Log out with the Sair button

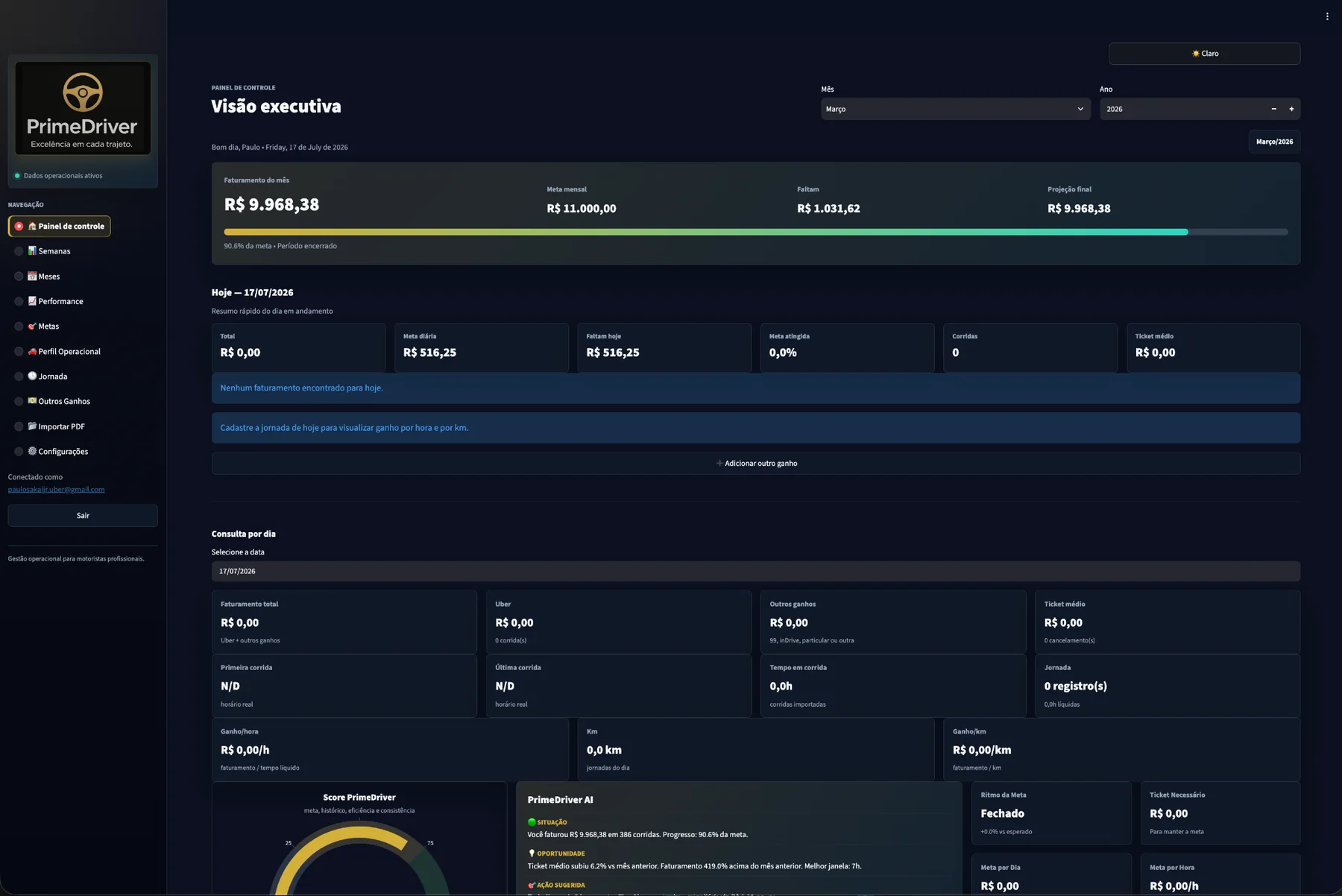click(x=83, y=515)
